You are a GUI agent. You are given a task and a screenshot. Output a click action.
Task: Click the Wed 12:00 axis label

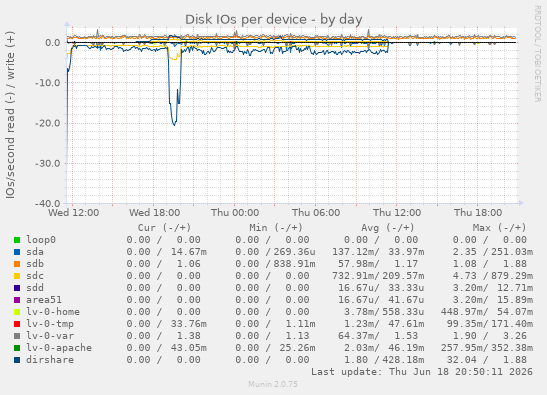click(74, 213)
